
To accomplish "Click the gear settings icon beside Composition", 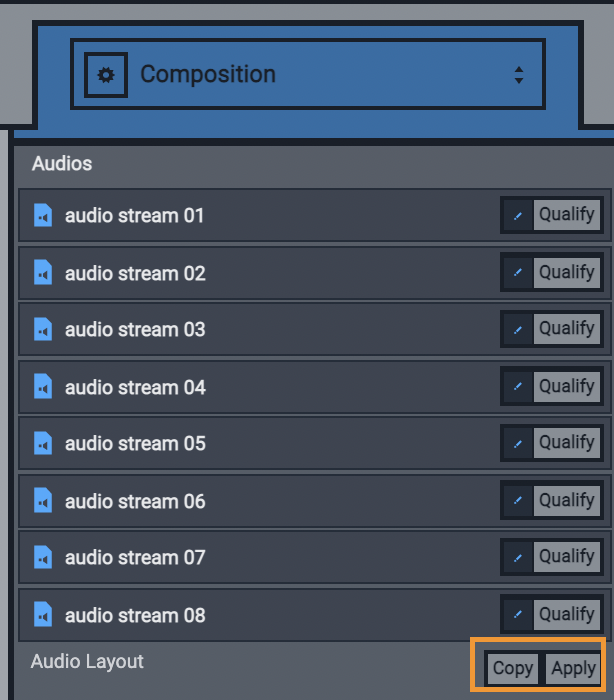I will coord(106,74).
